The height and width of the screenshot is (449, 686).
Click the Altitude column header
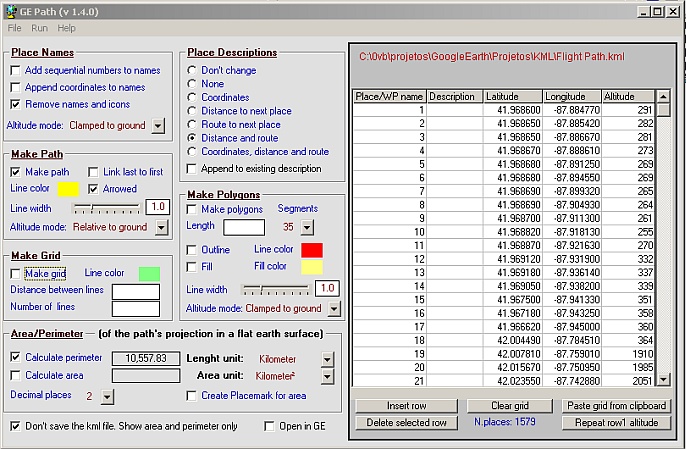point(628,96)
